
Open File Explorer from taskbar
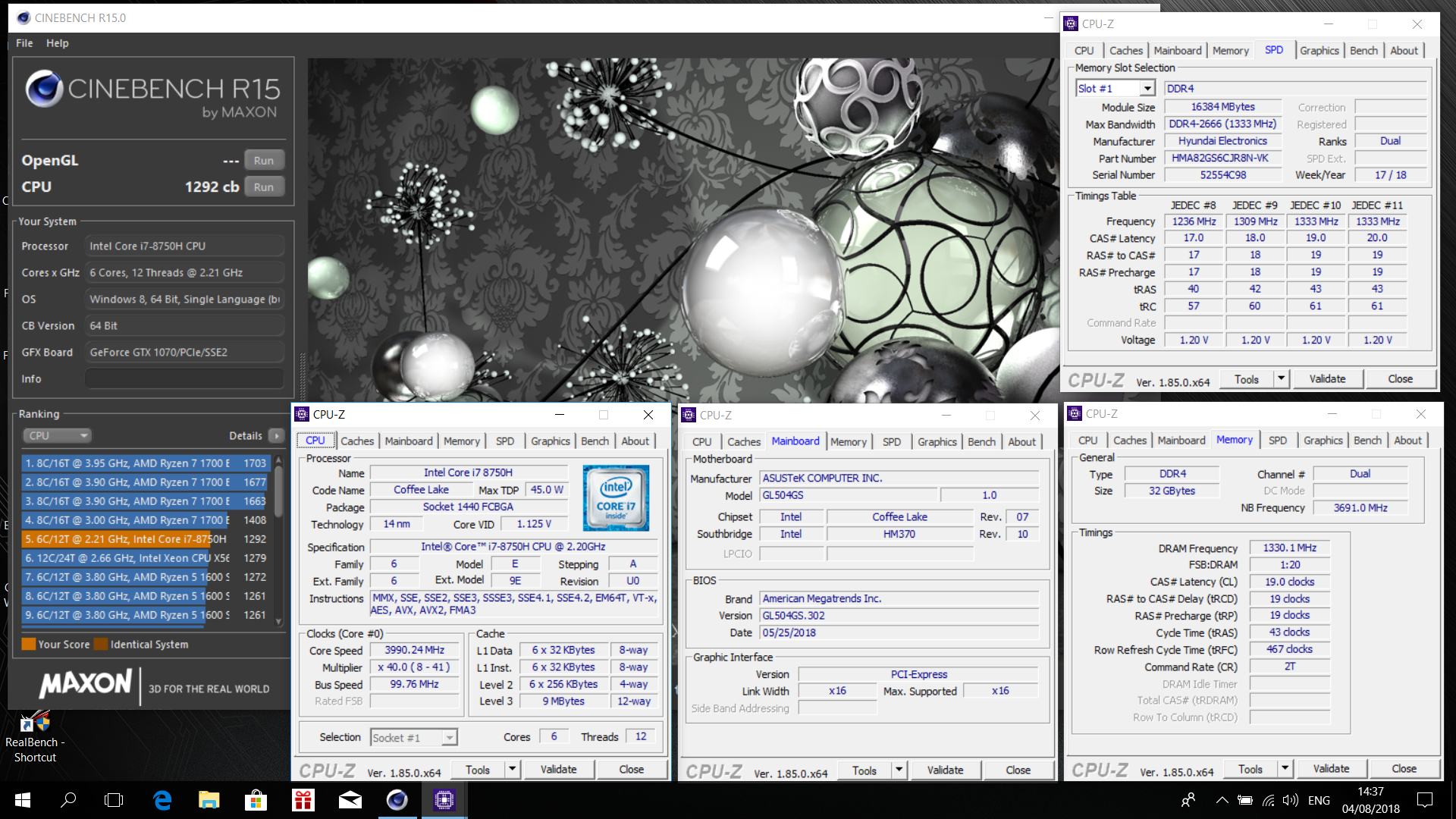tap(209, 800)
